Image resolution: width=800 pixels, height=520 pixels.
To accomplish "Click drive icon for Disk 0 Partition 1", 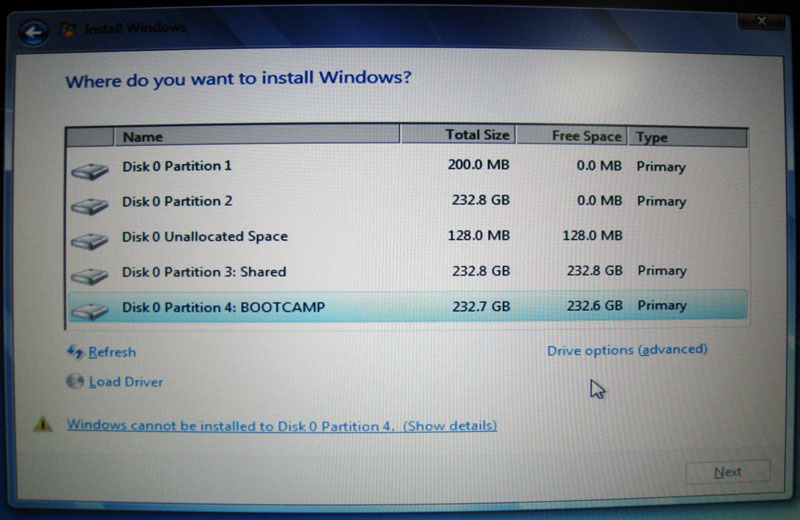I will pyautogui.click(x=90, y=171).
